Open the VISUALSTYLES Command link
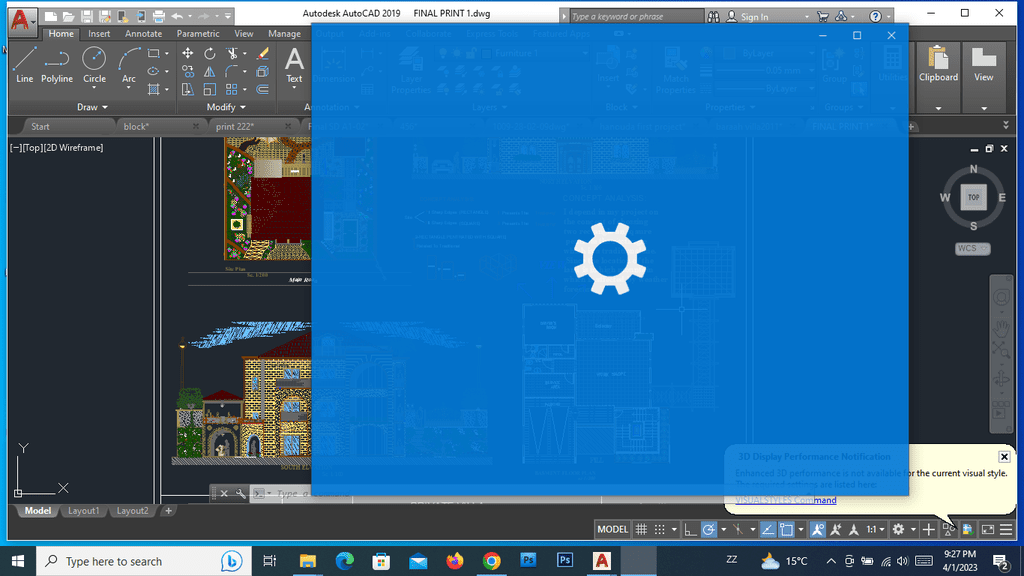This screenshot has height=576, width=1024. coord(786,500)
